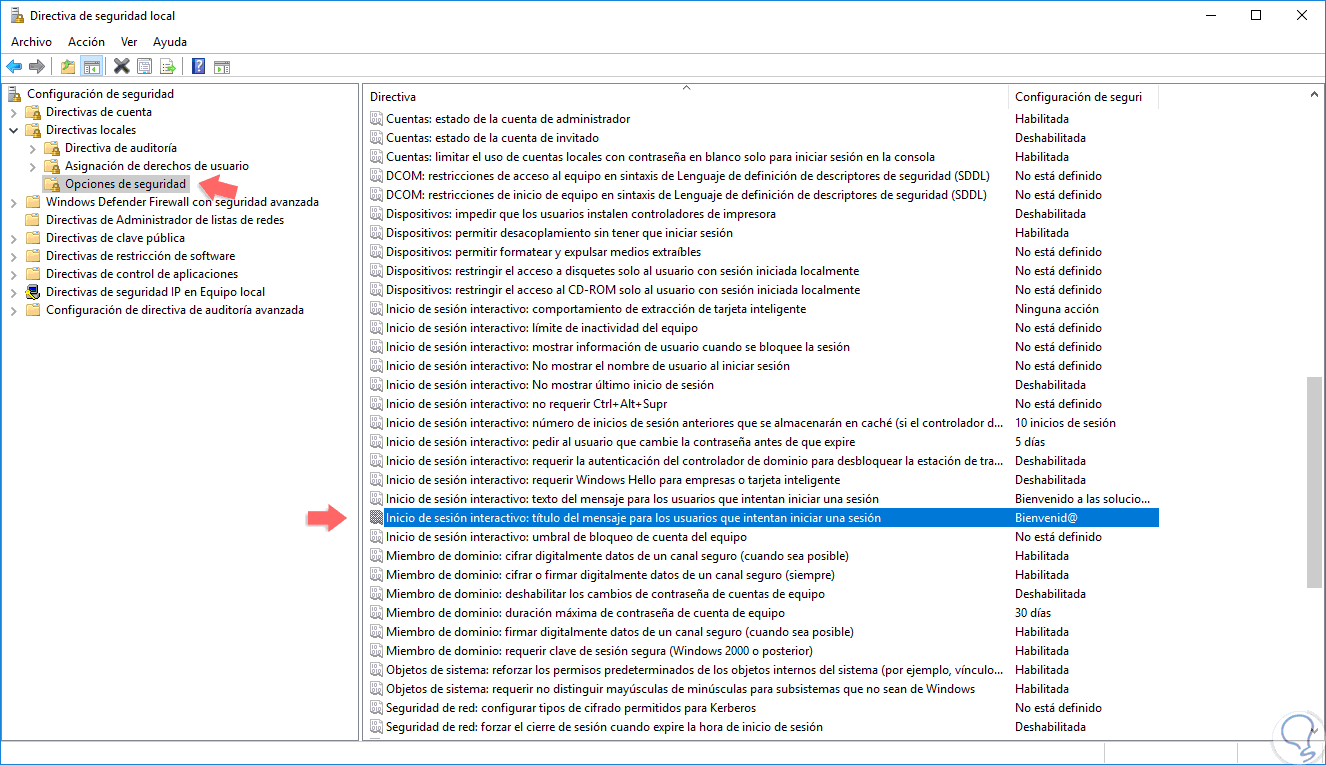Open the Acción menu
1326x765 pixels.
click(x=86, y=42)
